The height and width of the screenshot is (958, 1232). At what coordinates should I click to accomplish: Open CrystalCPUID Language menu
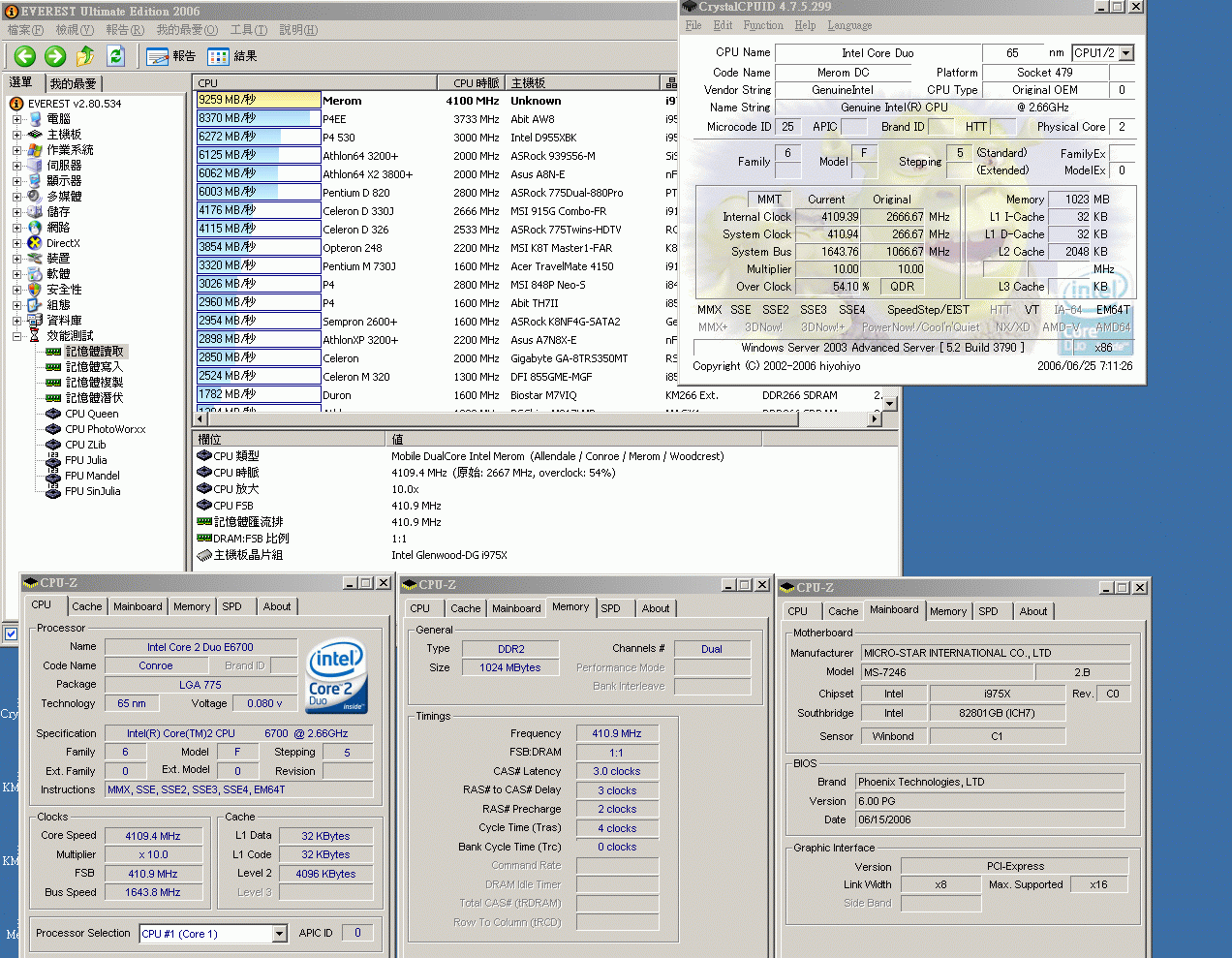tap(849, 25)
